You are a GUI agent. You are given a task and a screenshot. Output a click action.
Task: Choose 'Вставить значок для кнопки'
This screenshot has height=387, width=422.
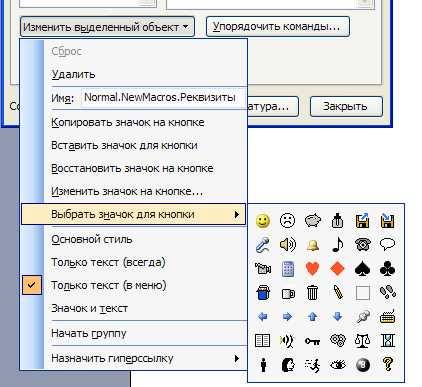click(134, 145)
